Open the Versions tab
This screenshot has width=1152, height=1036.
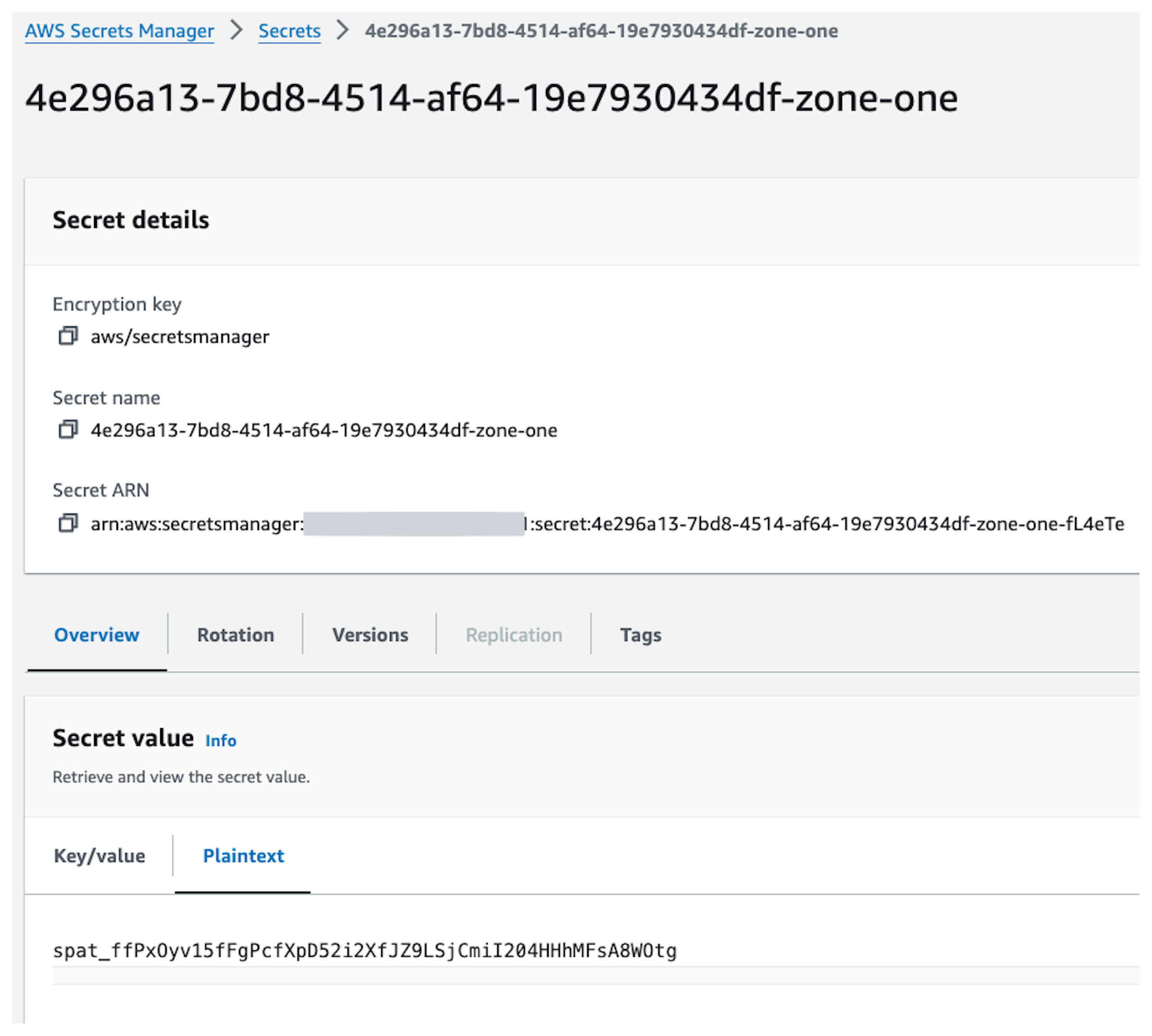[x=370, y=635]
